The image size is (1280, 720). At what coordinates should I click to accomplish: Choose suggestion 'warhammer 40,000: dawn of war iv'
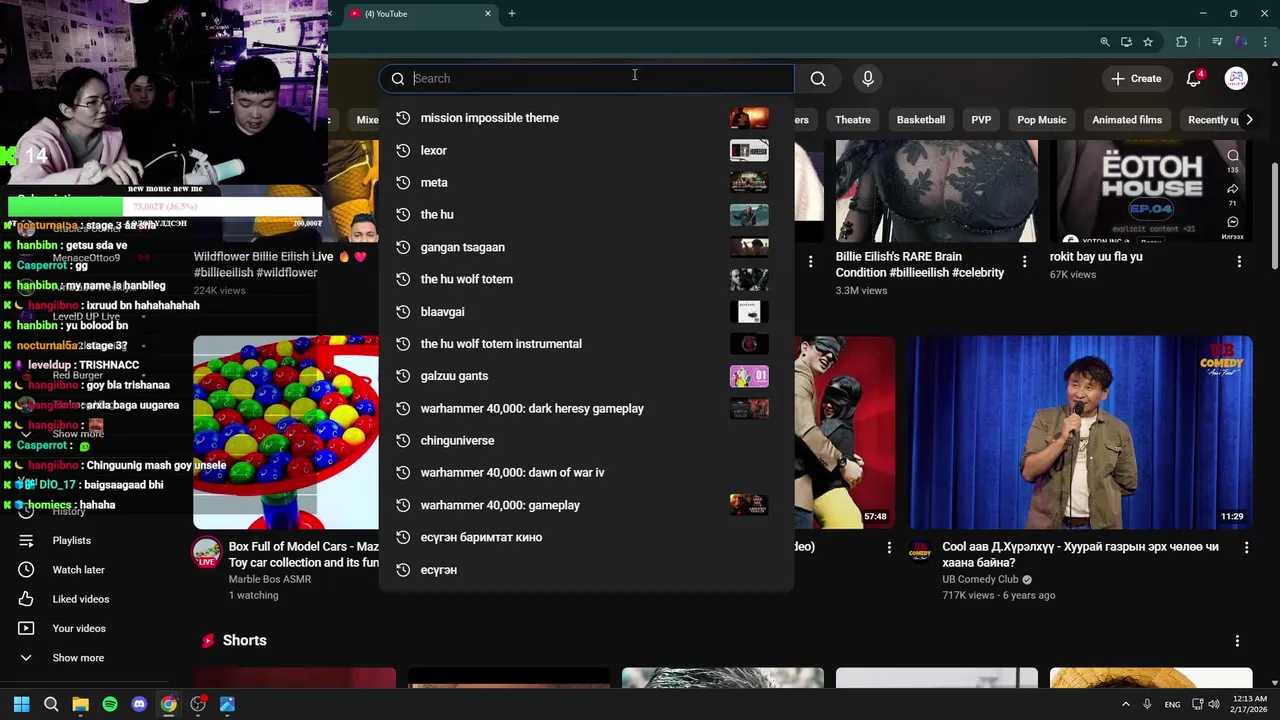[x=586, y=473]
